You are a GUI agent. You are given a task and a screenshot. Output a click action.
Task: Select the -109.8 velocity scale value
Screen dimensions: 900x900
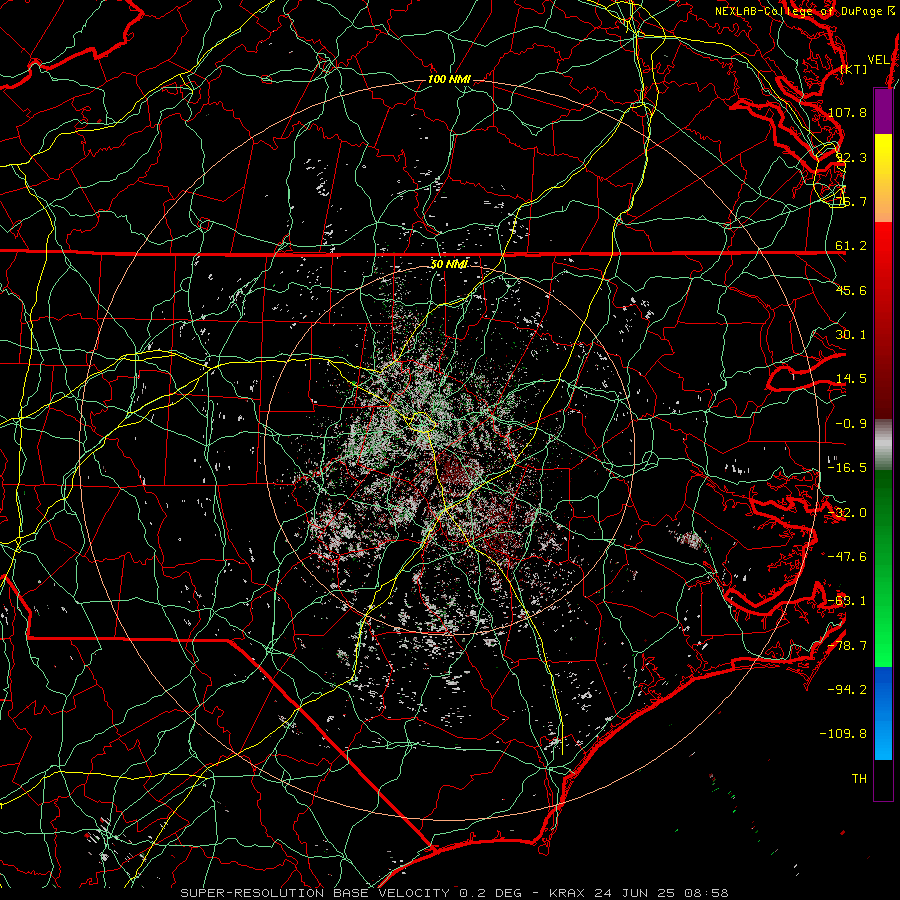(843, 734)
